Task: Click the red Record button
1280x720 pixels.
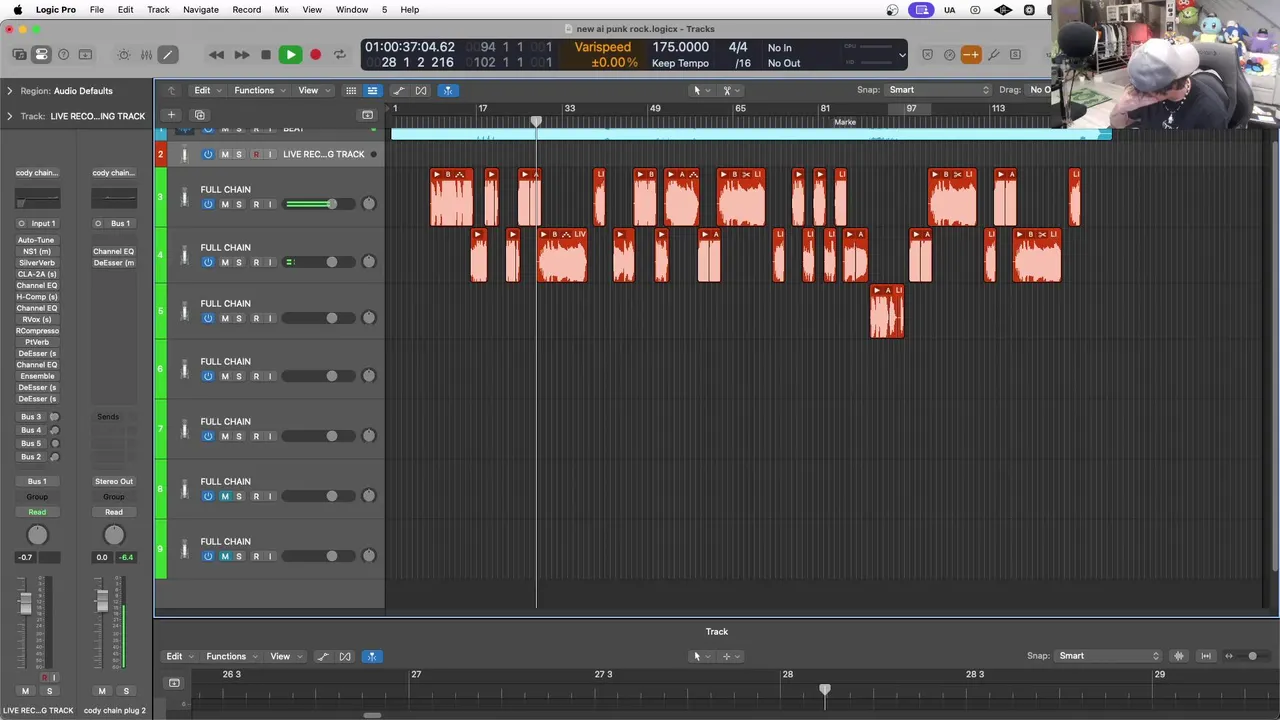Action: [x=315, y=55]
